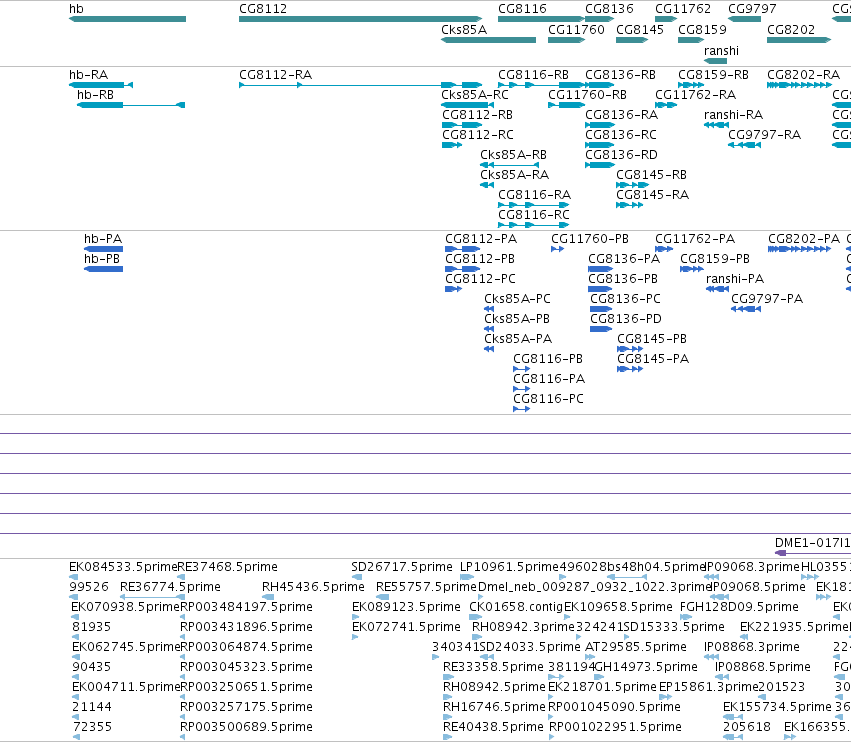Click the RE36774.5prime EST label
This screenshot has width=851, height=742.
tap(170, 587)
